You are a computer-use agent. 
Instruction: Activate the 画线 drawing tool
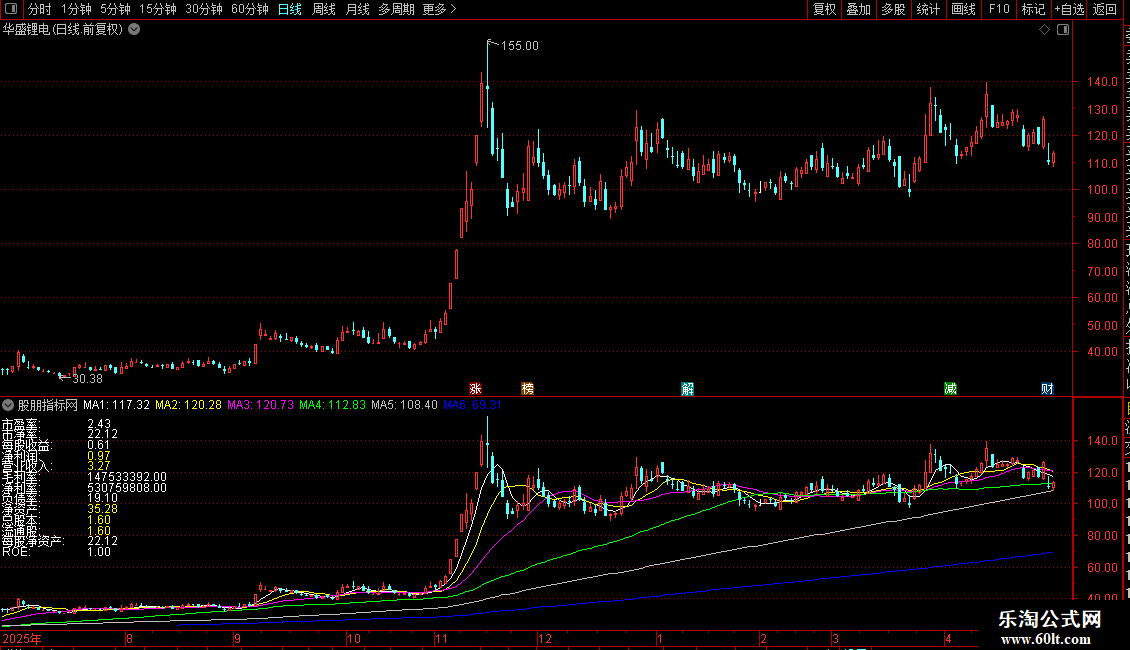click(963, 9)
